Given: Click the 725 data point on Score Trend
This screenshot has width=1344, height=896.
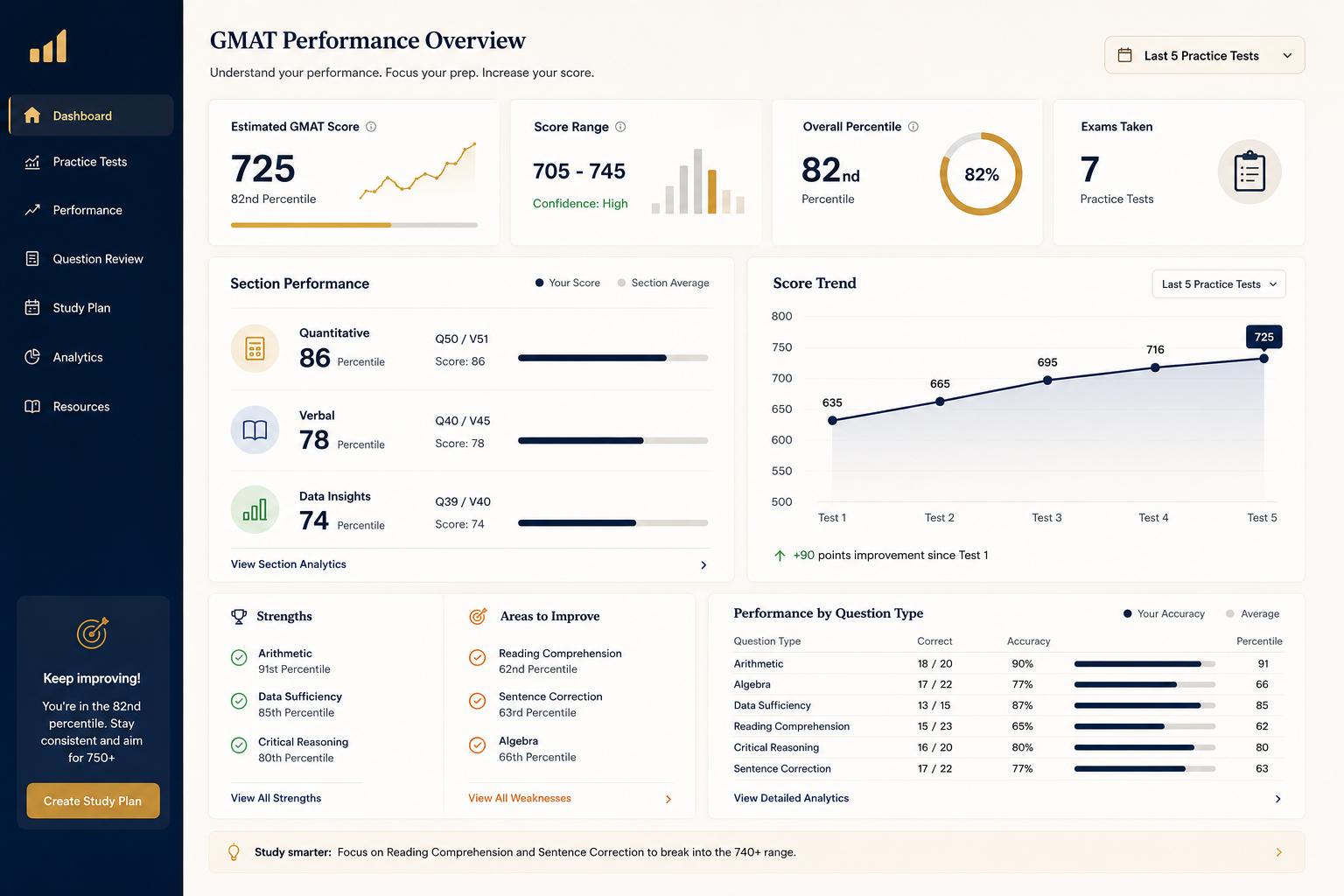Looking at the screenshot, I should (1263, 359).
